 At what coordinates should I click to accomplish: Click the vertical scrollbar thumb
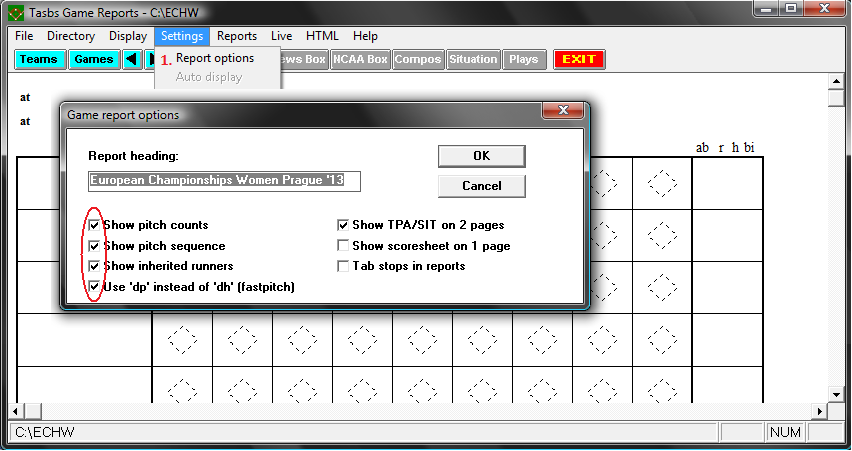tap(836, 98)
